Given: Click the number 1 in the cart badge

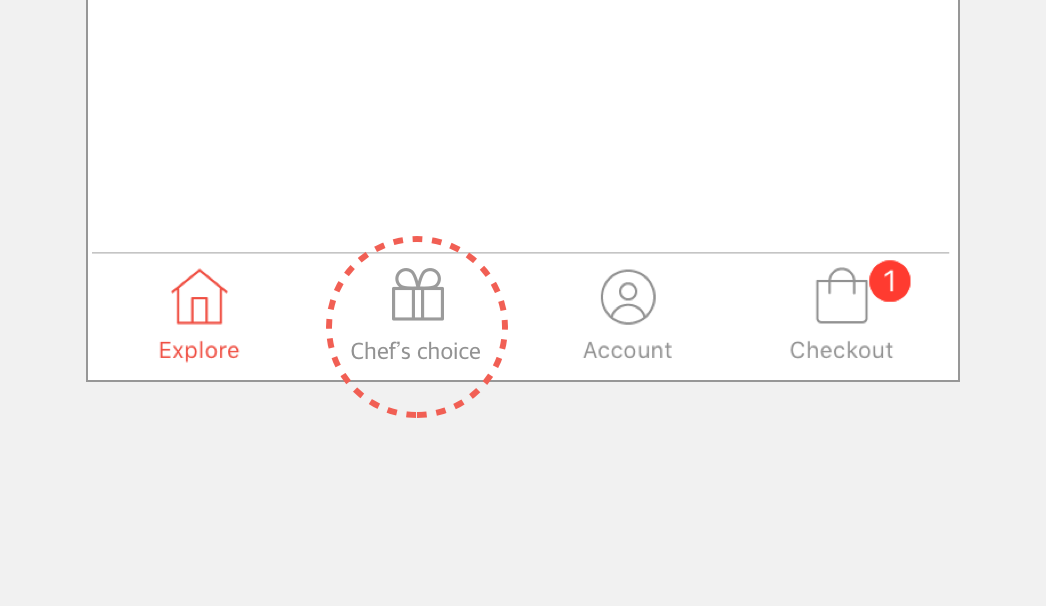Looking at the screenshot, I should [890, 281].
